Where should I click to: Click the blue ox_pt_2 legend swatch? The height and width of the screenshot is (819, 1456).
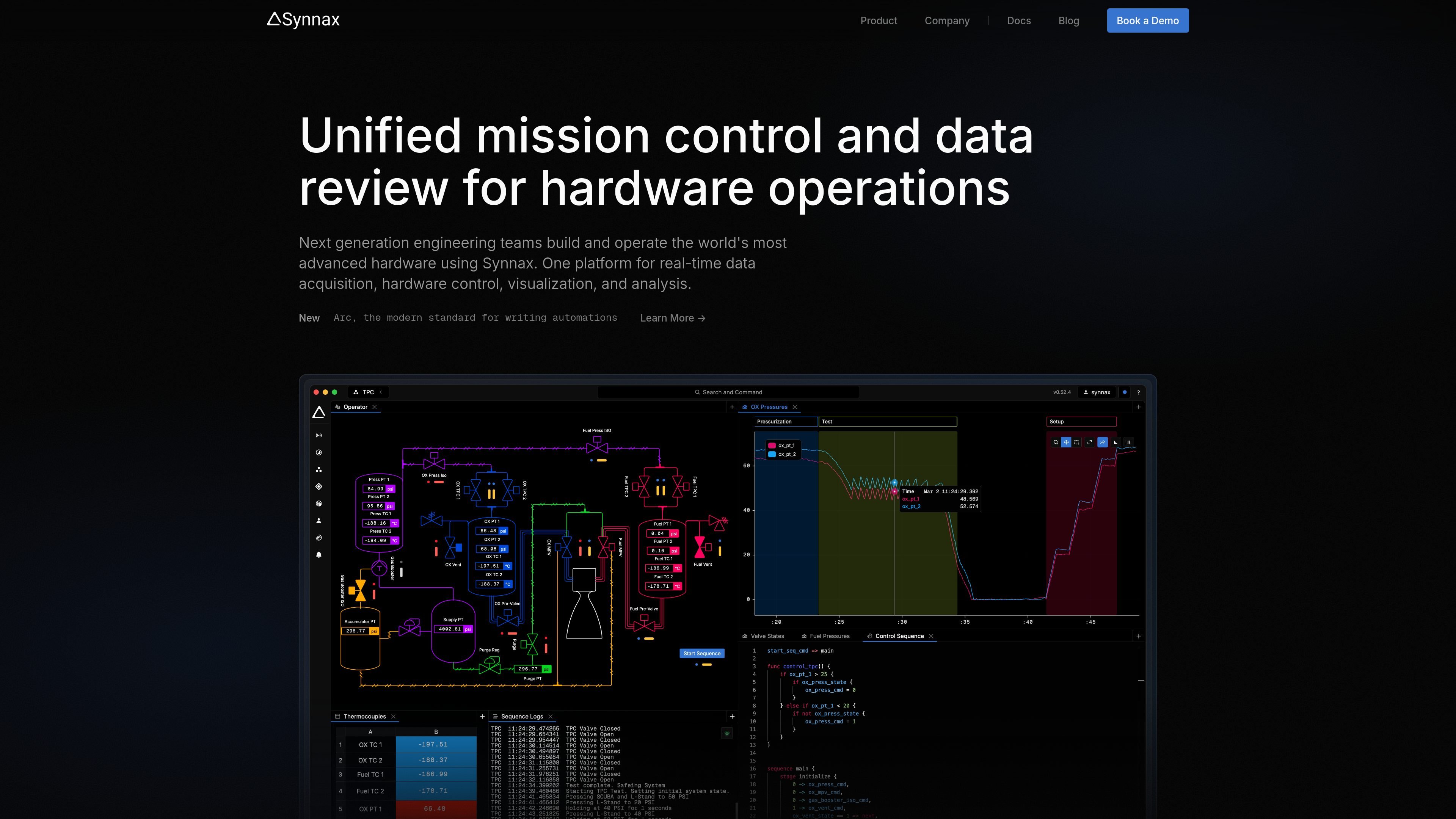(x=772, y=455)
